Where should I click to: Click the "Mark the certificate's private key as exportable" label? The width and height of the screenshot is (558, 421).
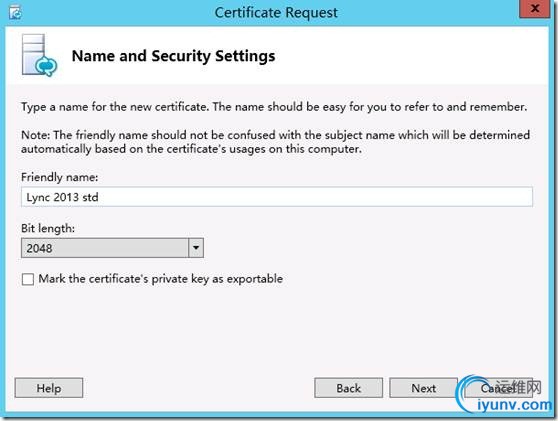tap(160, 279)
